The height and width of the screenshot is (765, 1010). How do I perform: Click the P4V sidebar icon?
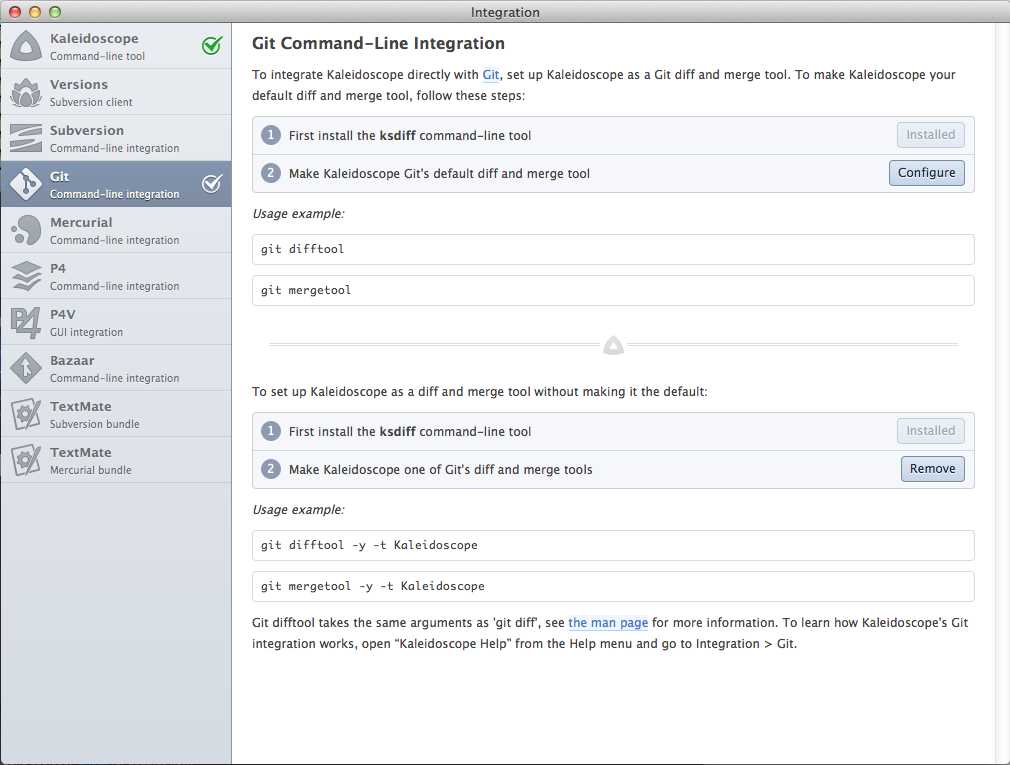(x=26, y=323)
